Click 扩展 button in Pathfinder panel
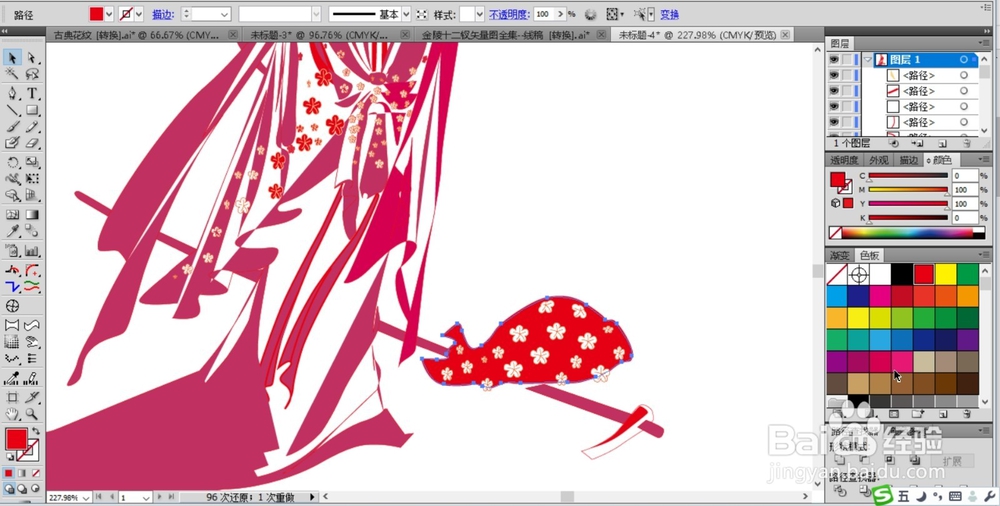 point(952,460)
